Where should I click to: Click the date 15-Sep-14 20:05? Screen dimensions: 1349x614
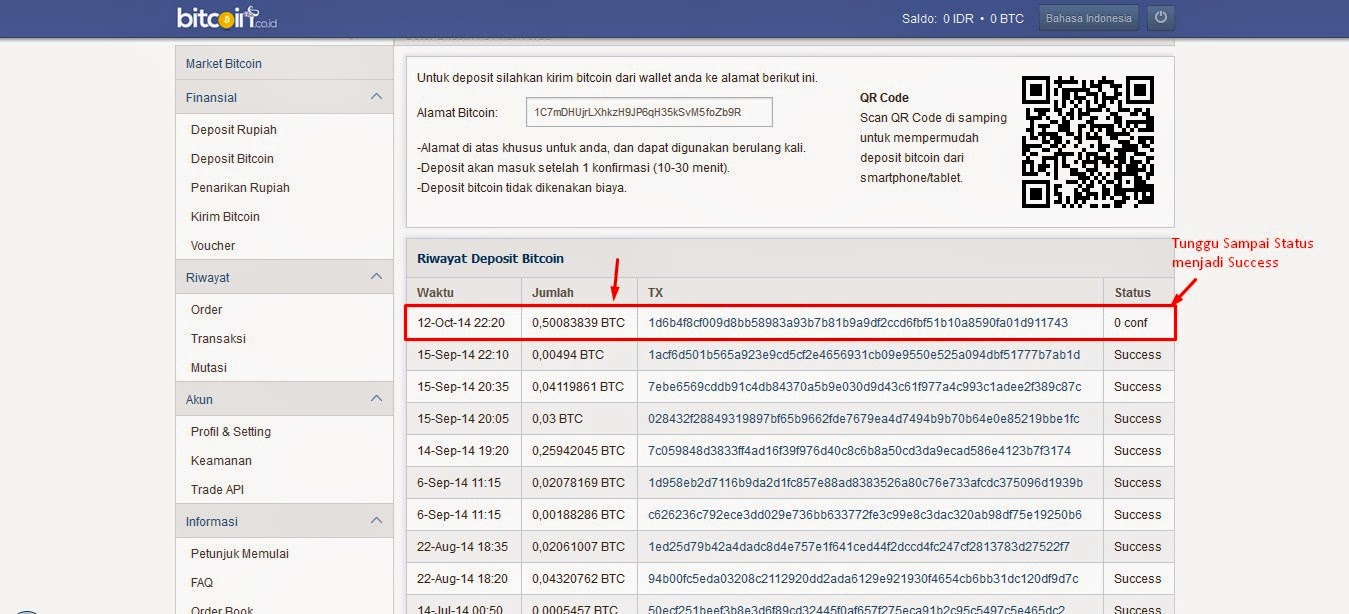pos(463,419)
